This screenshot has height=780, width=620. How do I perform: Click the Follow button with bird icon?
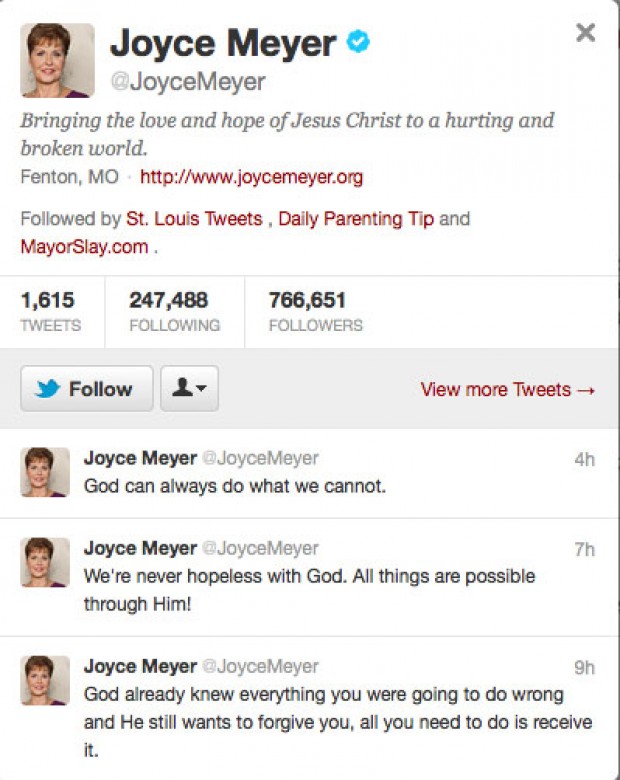pos(86,389)
